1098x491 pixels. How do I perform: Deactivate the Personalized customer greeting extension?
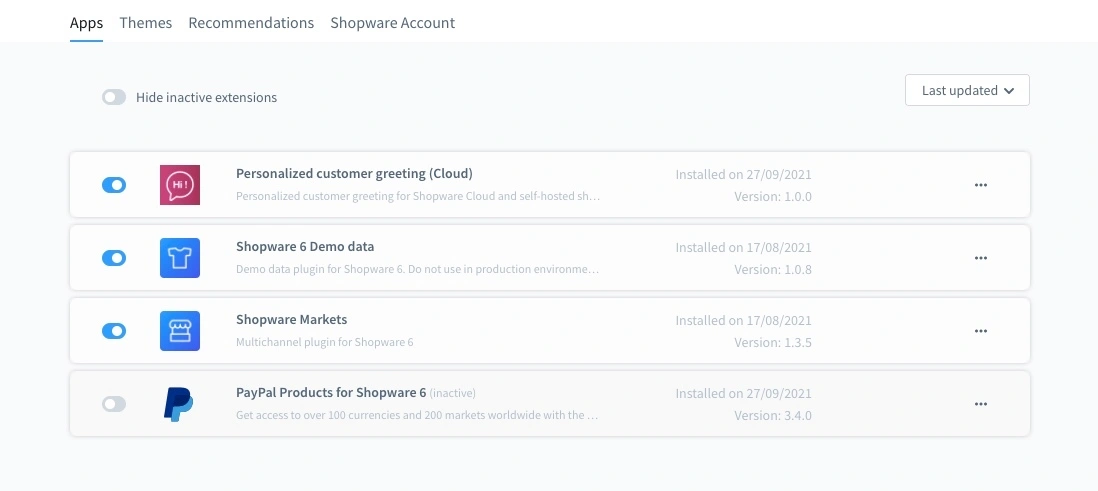pos(114,185)
